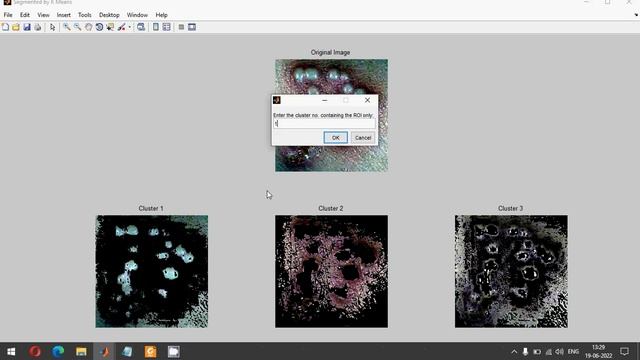Viewport: 640px width, 360px height.
Task: Open the Windows notification center
Action: tap(624, 351)
